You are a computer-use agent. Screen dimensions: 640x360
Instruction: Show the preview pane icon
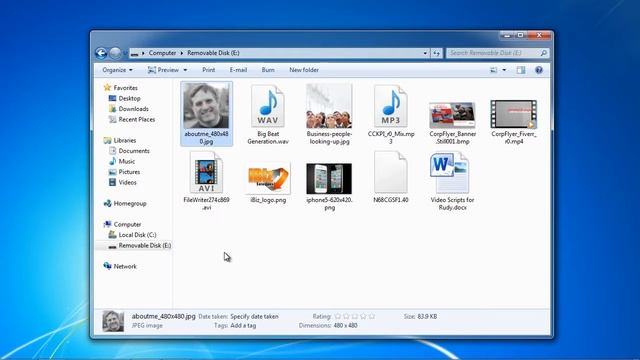tap(521, 70)
